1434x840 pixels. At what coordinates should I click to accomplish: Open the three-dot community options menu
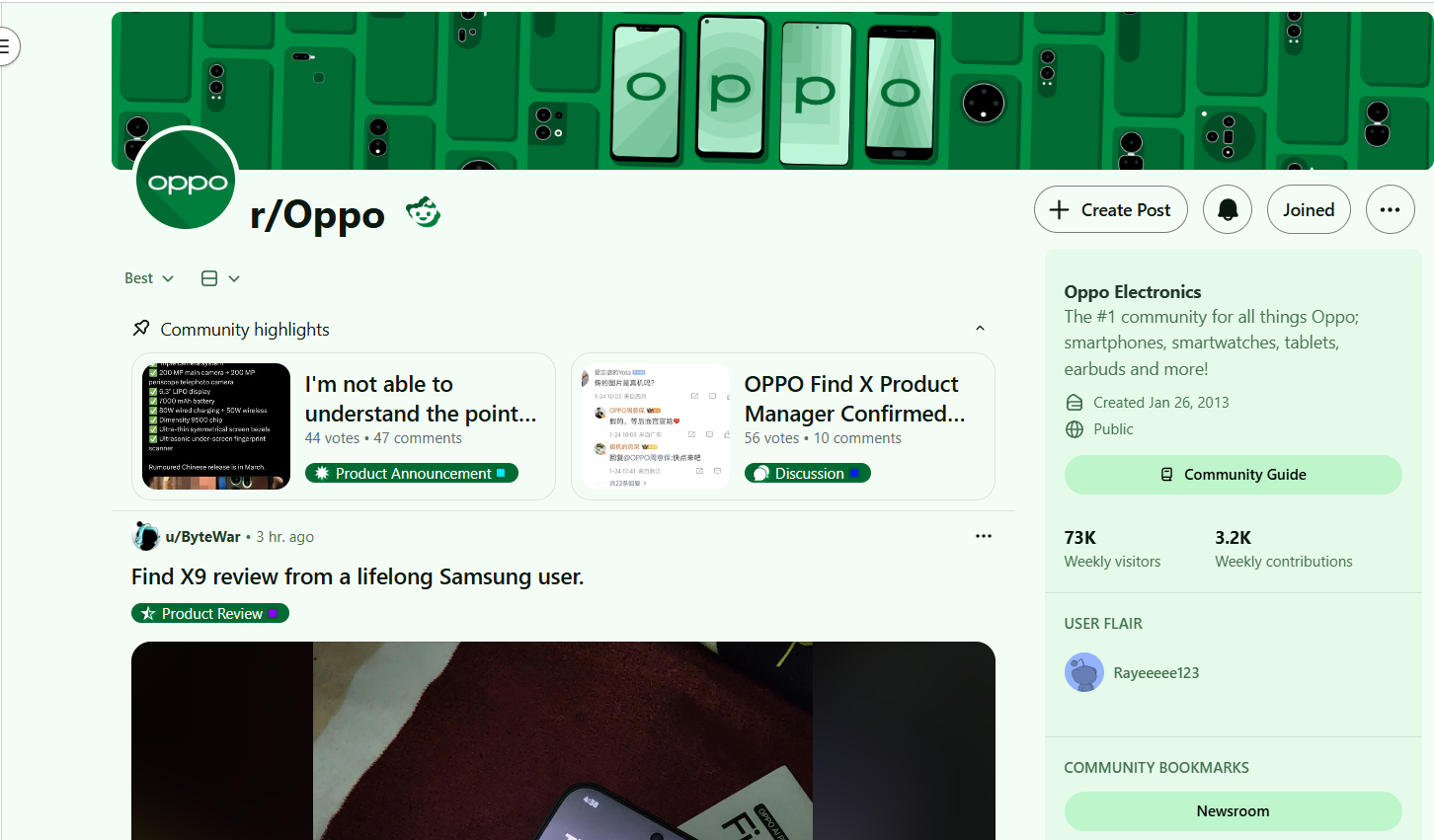click(x=1390, y=209)
